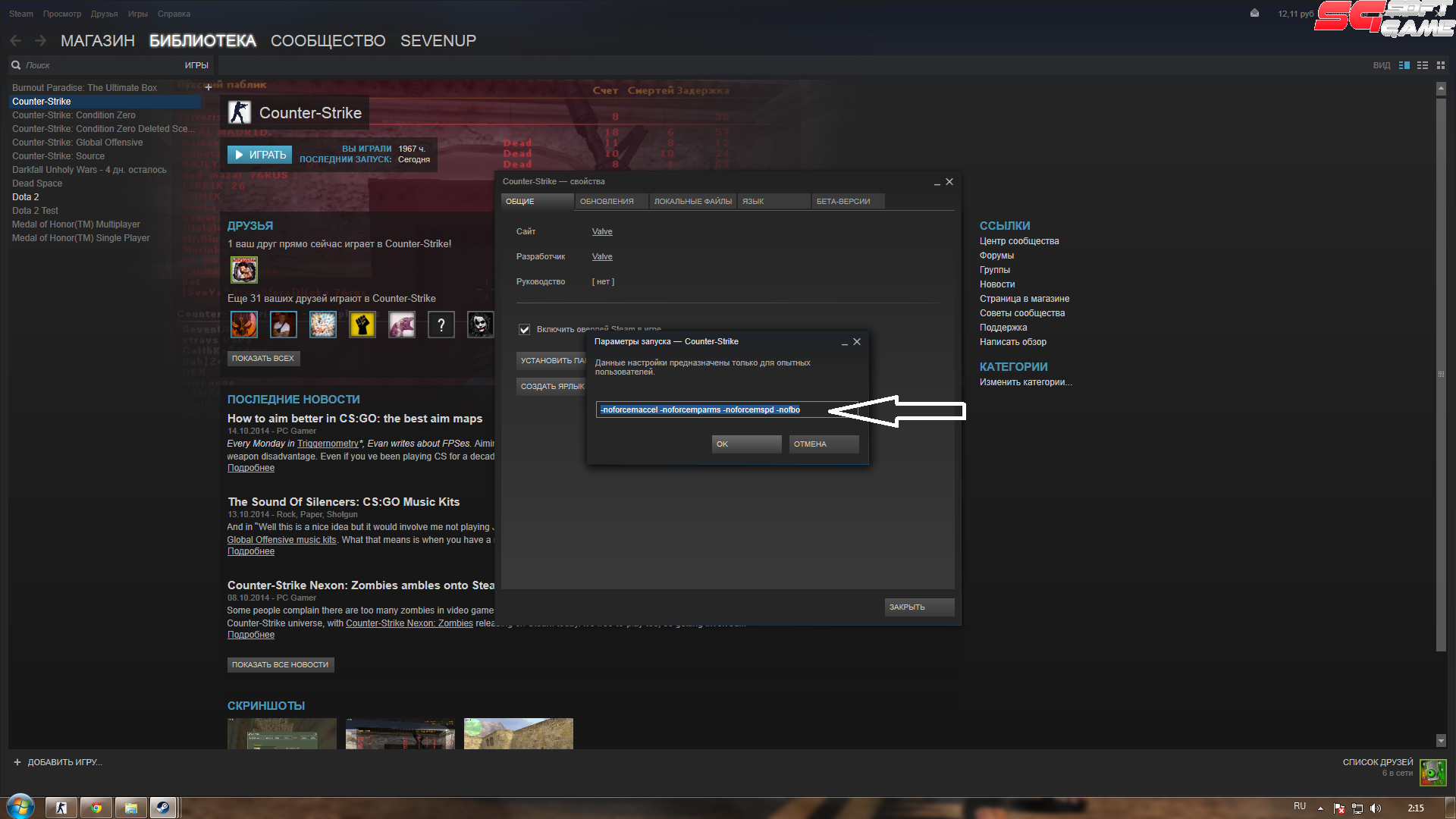The width and height of the screenshot is (1456, 819).
Task: Open Steam icon in Windows taskbar
Action: [162, 808]
